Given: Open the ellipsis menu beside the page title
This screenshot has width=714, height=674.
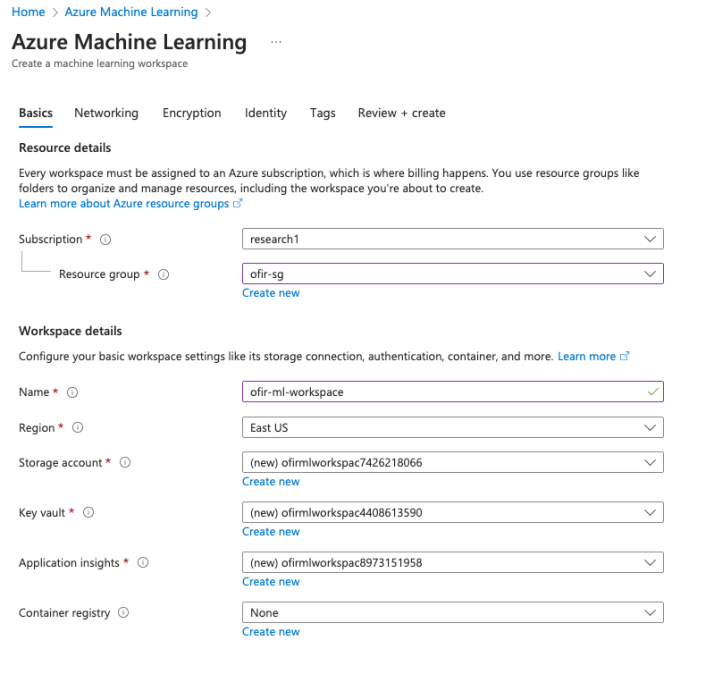Looking at the screenshot, I should click(276, 42).
